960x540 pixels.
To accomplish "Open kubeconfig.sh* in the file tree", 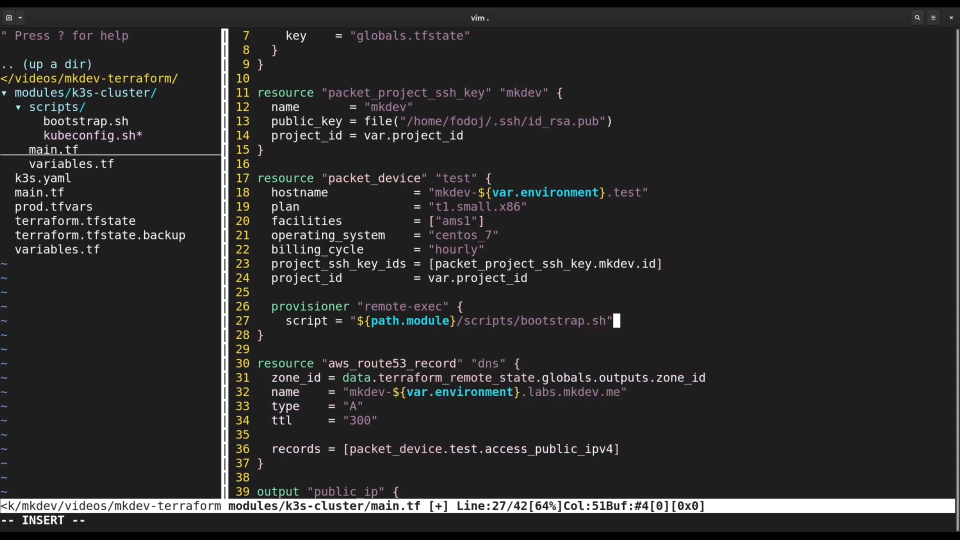I will pyautogui.click(x=92, y=135).
